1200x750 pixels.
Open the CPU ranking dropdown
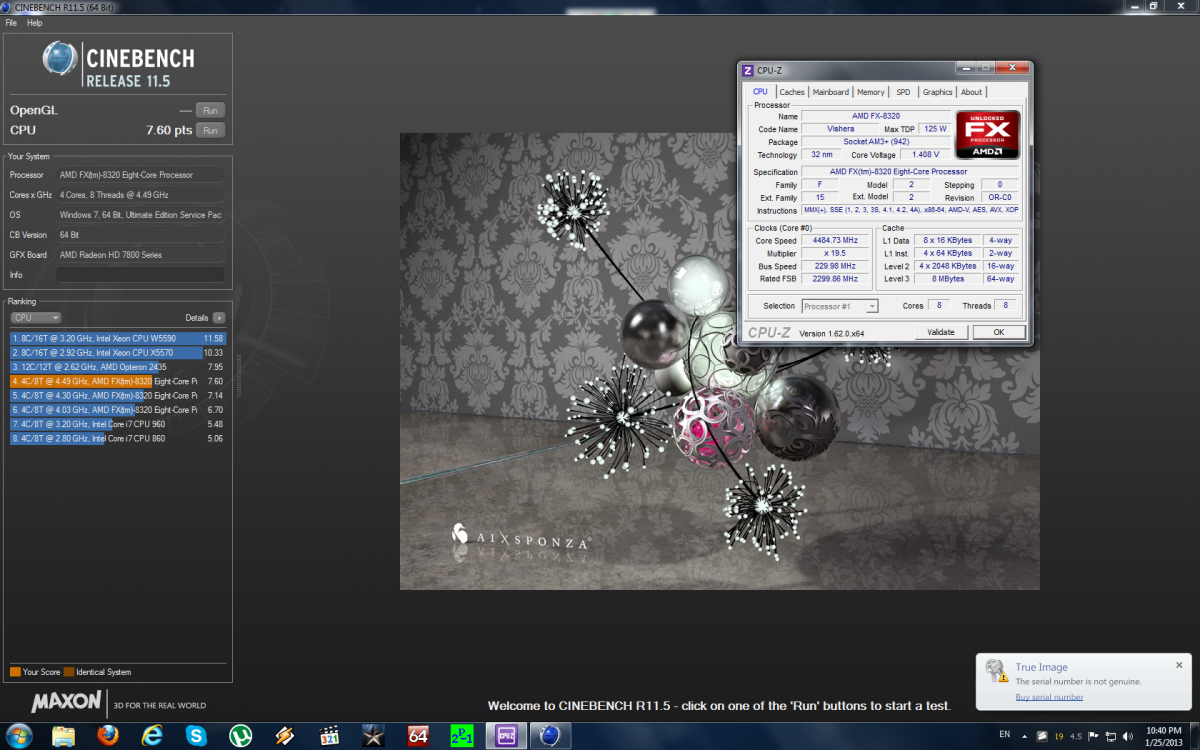36,317
